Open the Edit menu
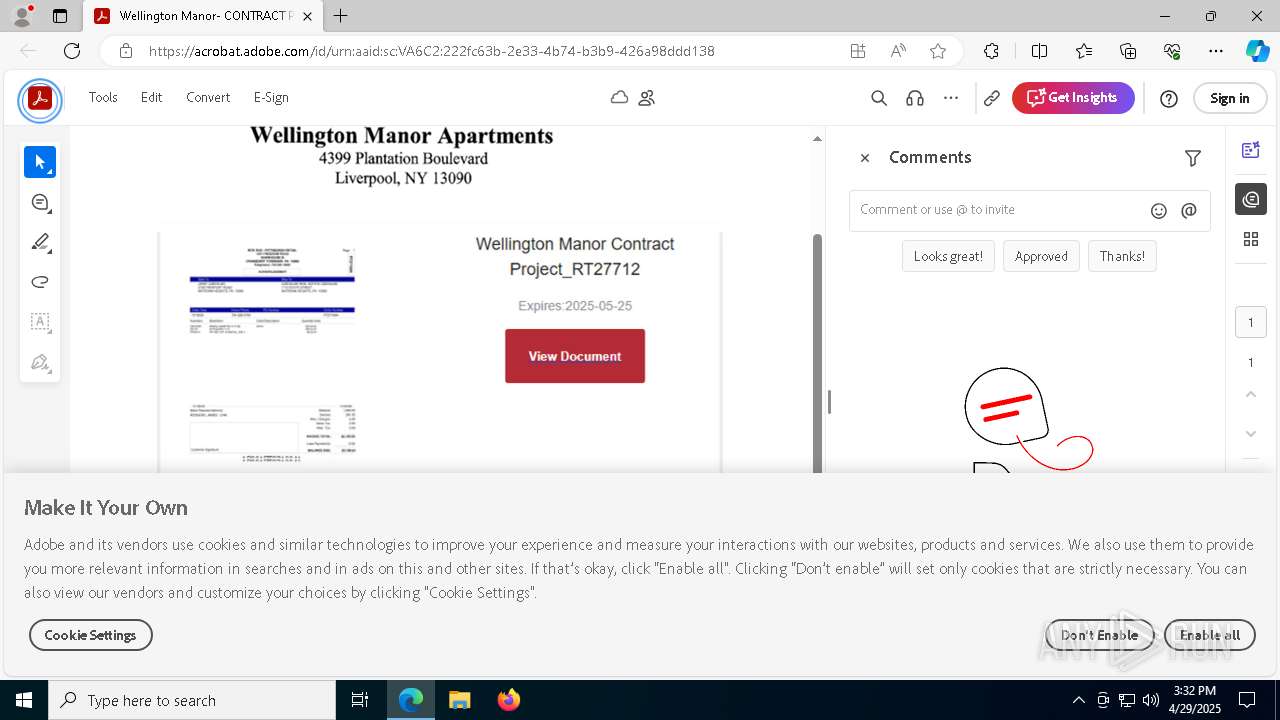This screenshot has width=1280, height=720. point(151,97)
